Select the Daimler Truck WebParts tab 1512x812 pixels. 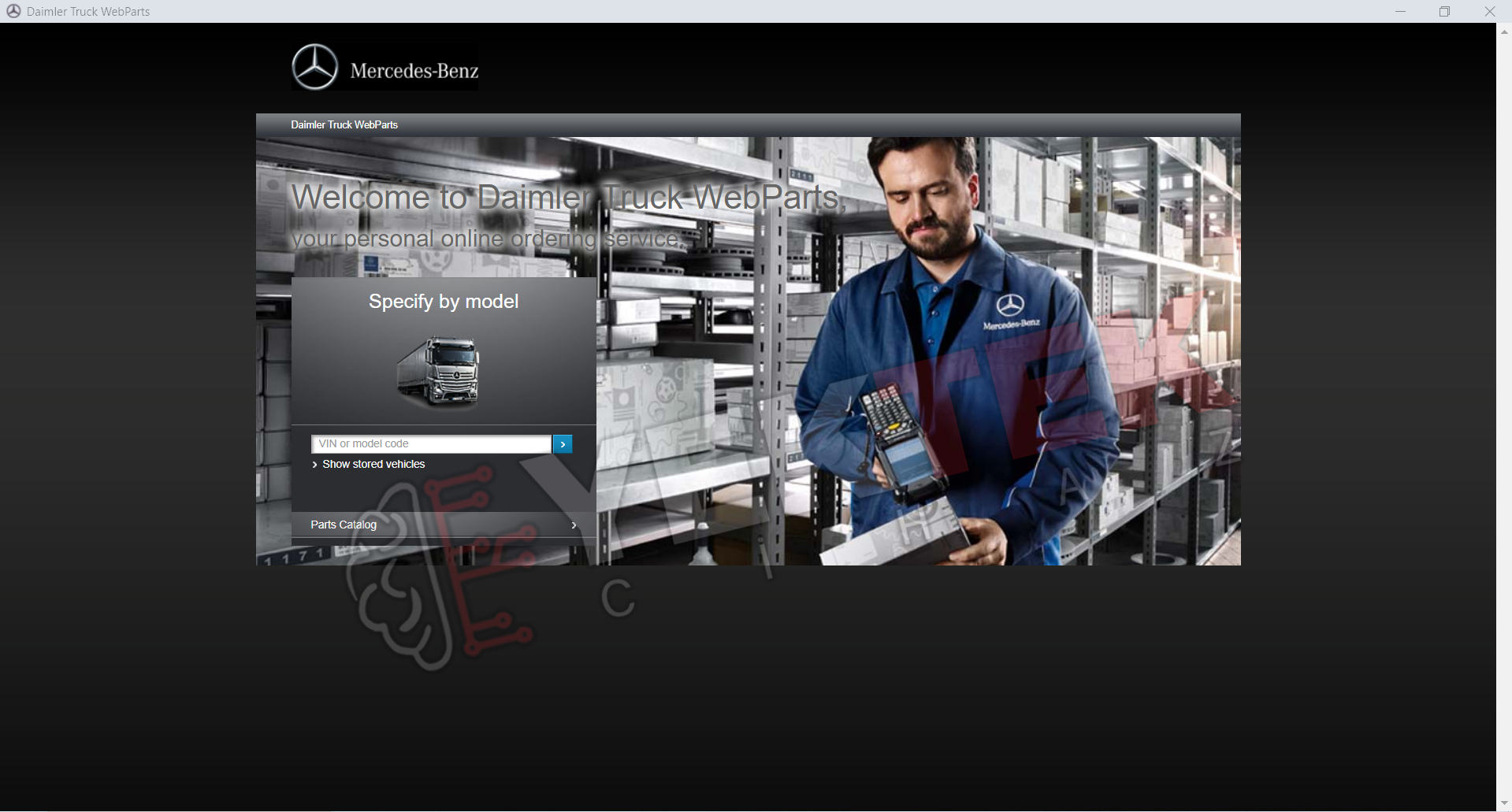[344, 124]
